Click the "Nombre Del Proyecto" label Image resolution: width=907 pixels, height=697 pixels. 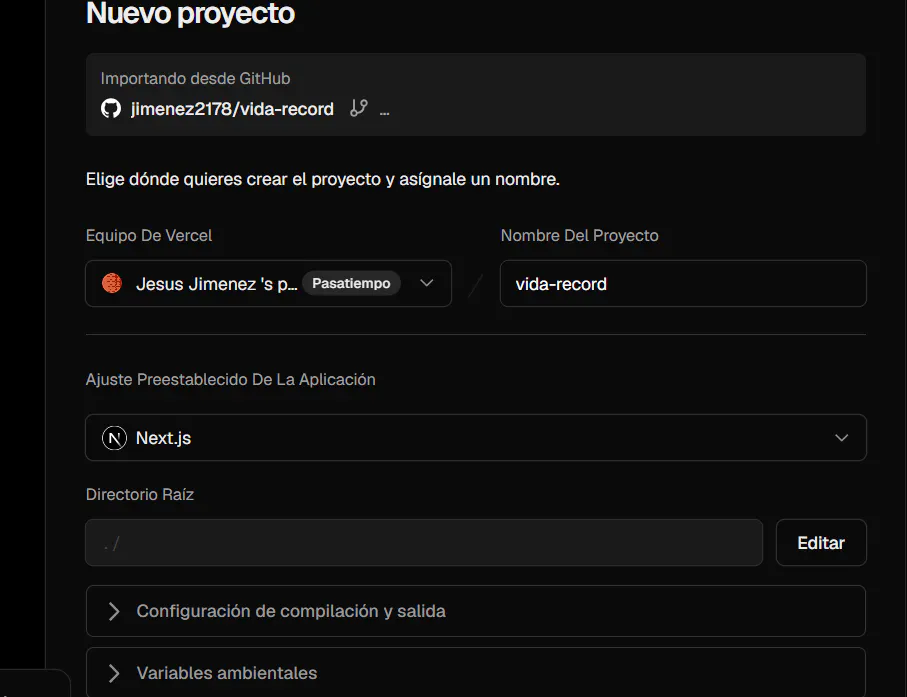click(x=580, y=235)
